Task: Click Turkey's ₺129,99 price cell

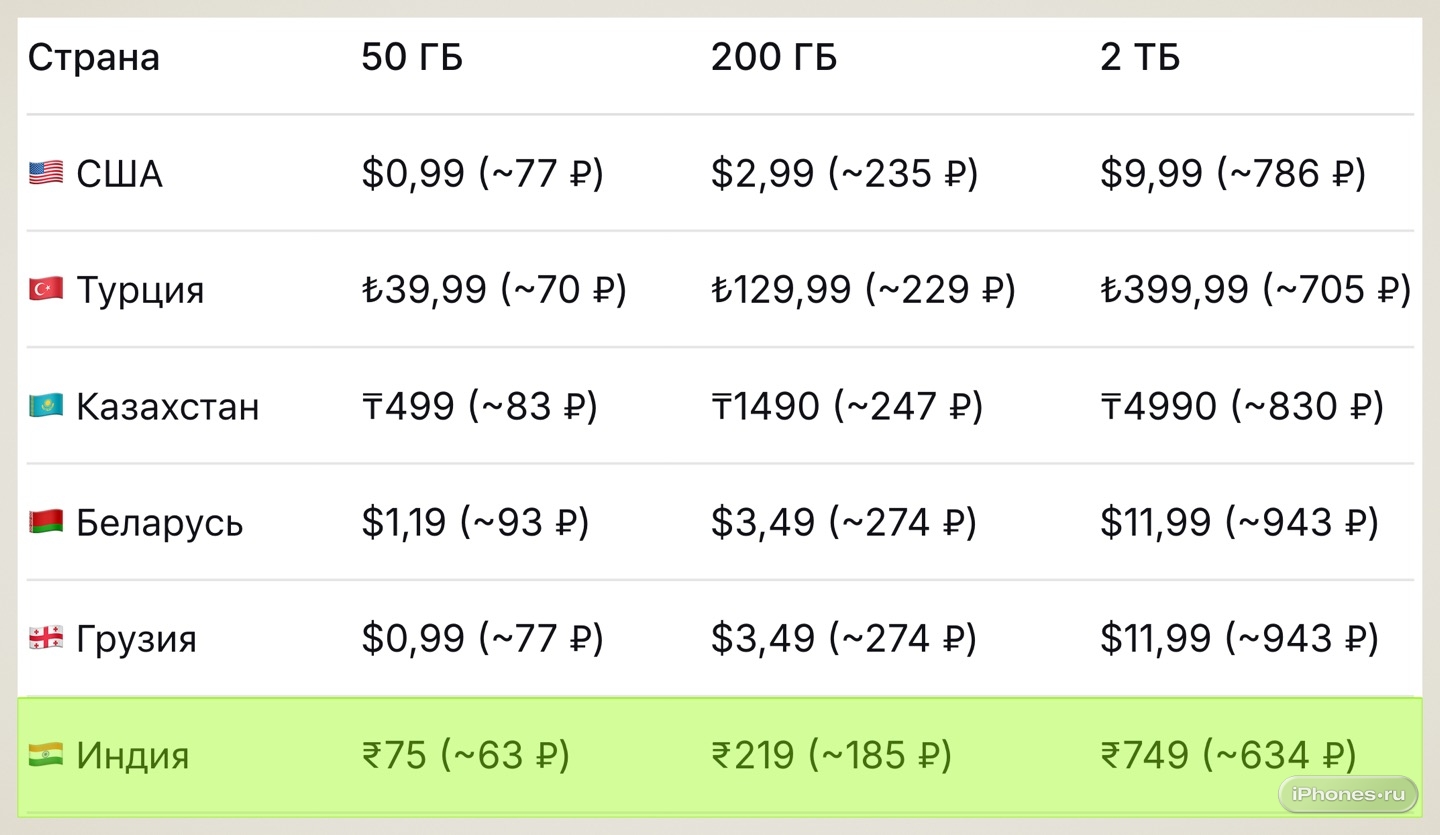Action: [x=863, y=290]
